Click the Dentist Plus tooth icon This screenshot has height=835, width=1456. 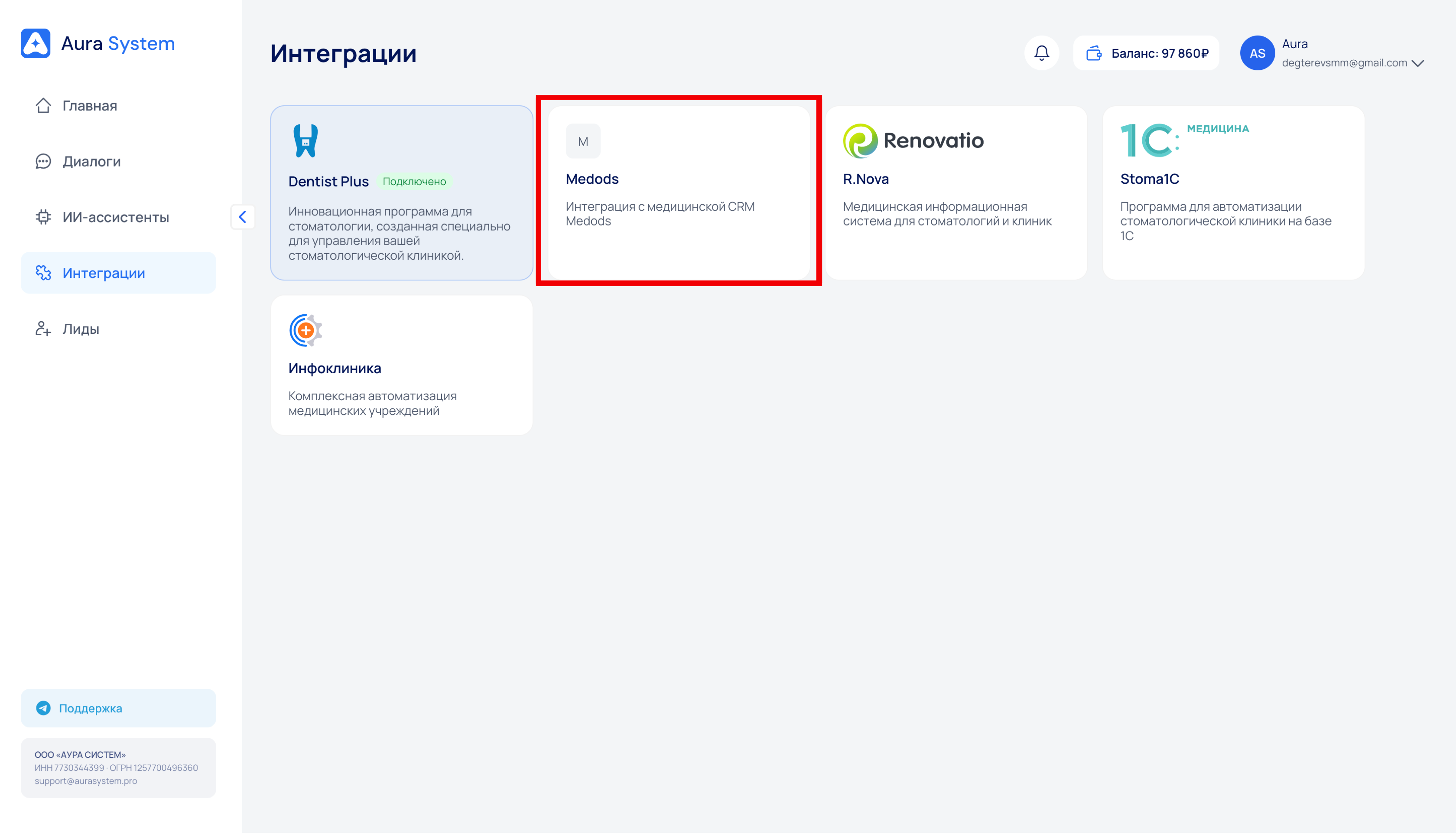[x=305, y=140]
